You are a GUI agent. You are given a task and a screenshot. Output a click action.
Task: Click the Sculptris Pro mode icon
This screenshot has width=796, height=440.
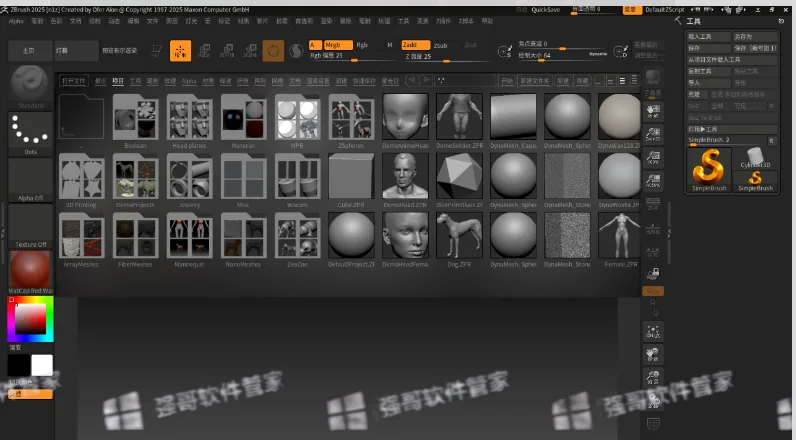[x=296, y=51]
